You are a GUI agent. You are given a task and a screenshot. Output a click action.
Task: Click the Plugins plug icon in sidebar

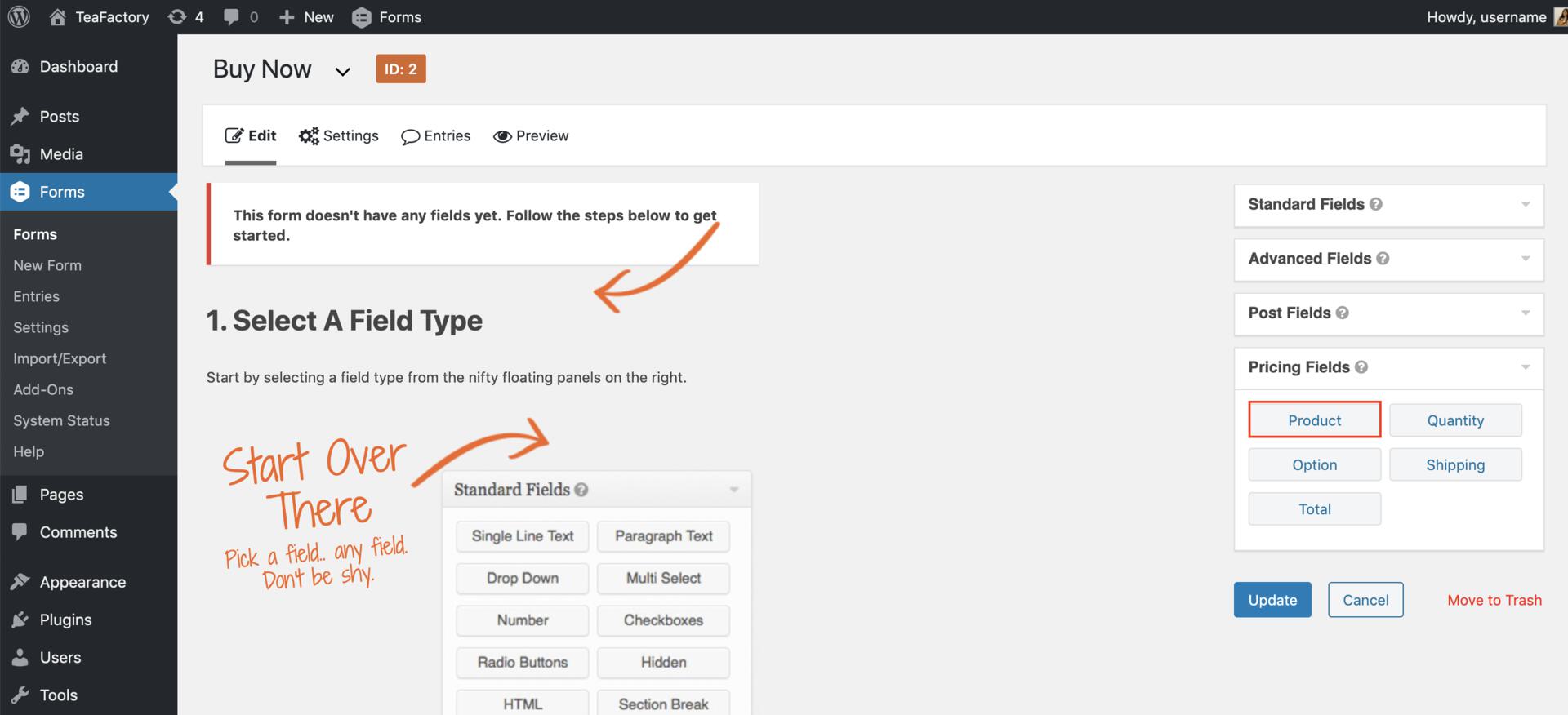20,620
